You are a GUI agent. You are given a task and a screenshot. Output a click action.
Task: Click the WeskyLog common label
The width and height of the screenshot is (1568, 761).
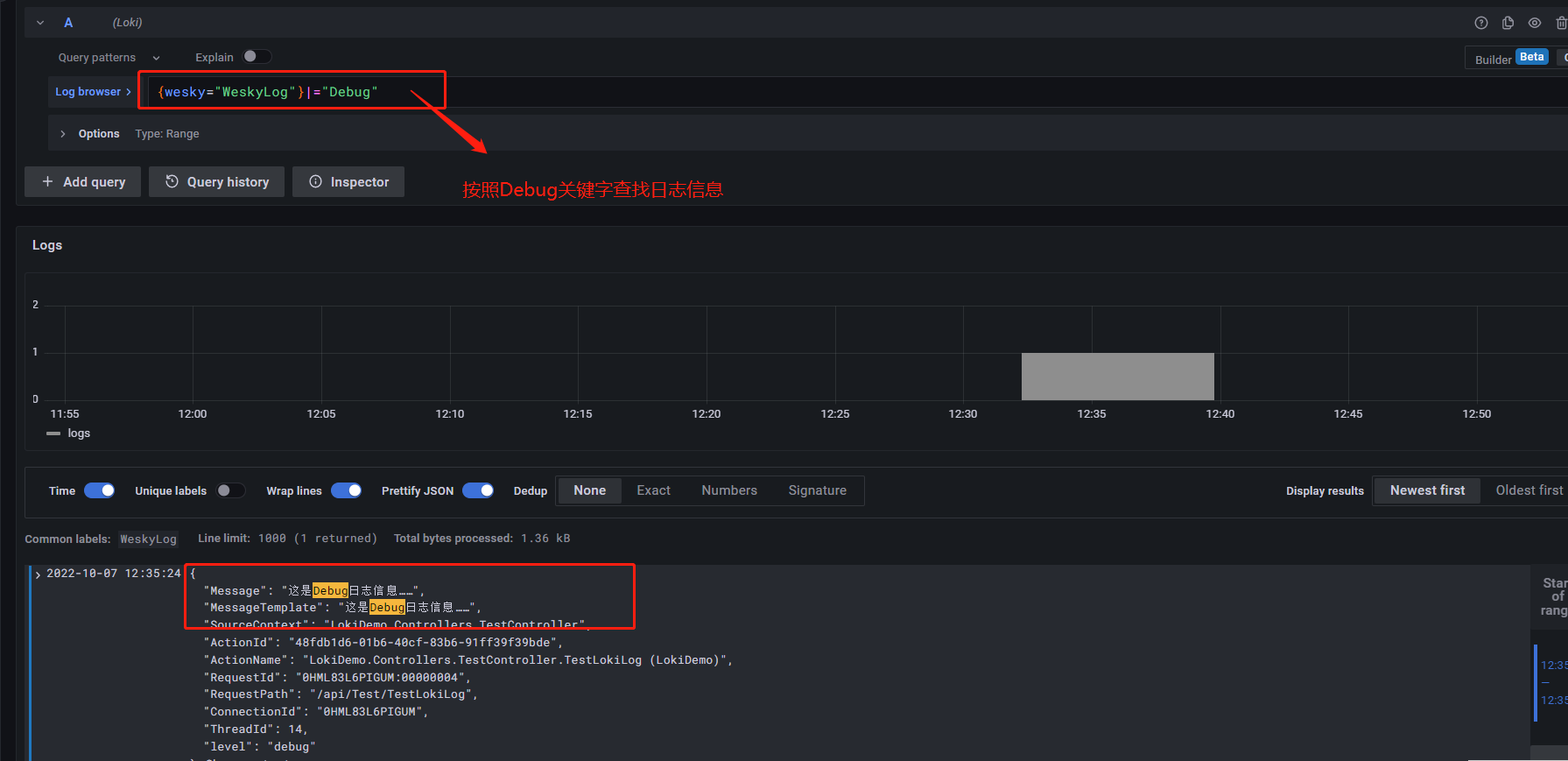(148, 539)
